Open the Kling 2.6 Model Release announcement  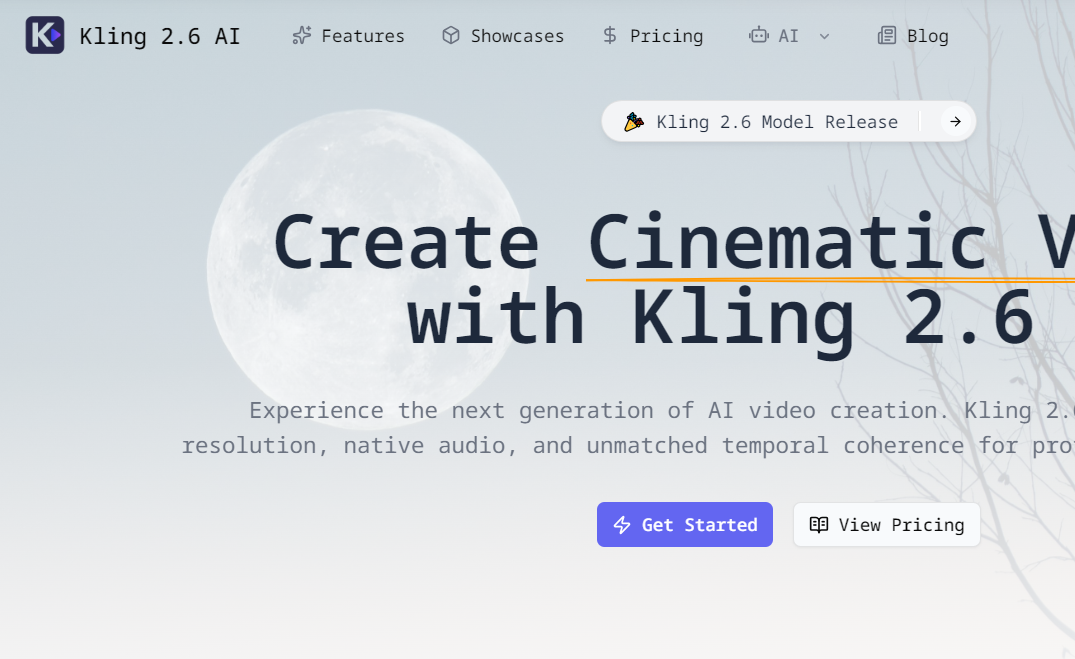pyautogui.click(x=775, y=121)
